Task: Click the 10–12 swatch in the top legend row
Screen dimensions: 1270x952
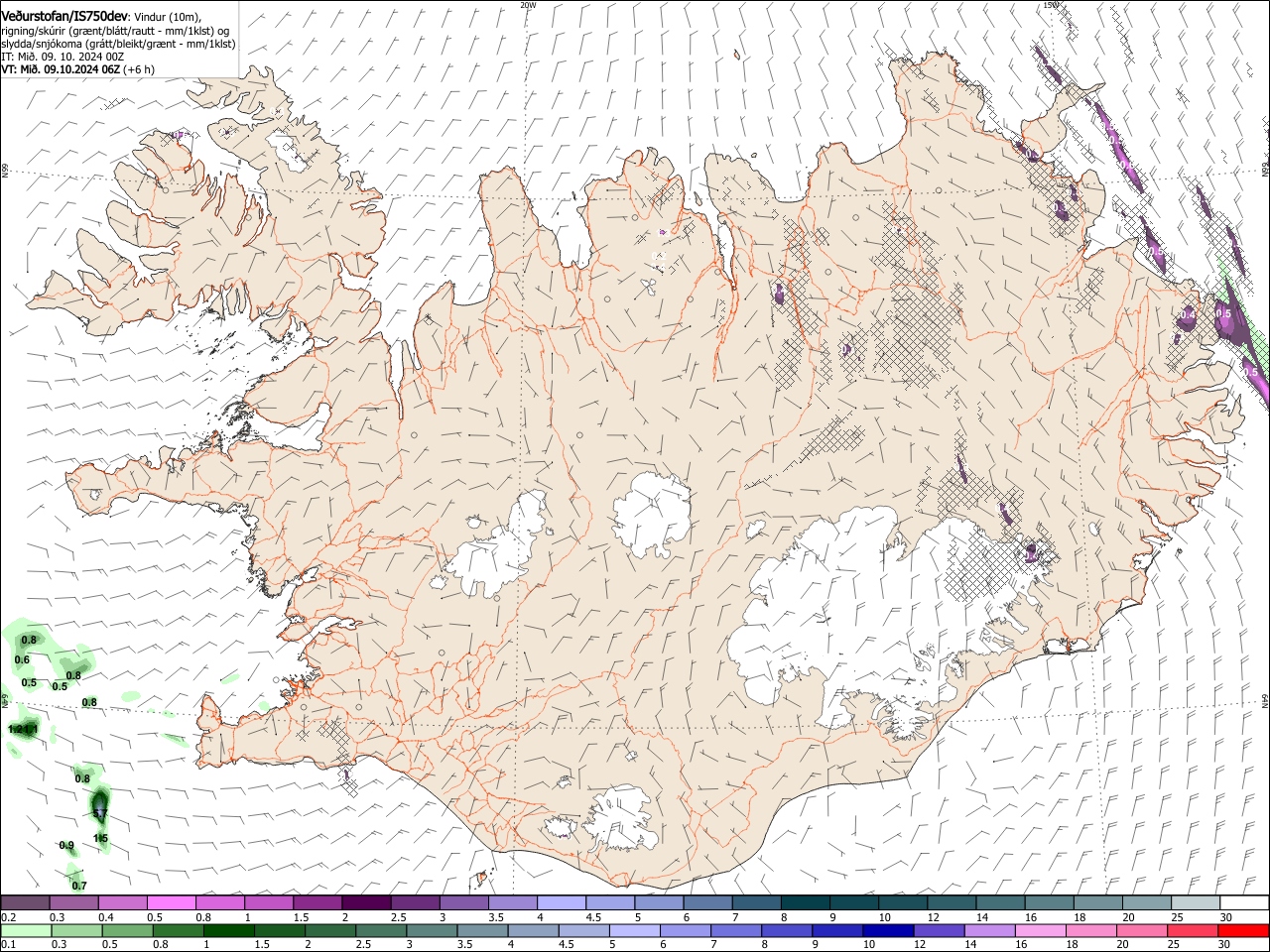Action: tap(902, 902)
